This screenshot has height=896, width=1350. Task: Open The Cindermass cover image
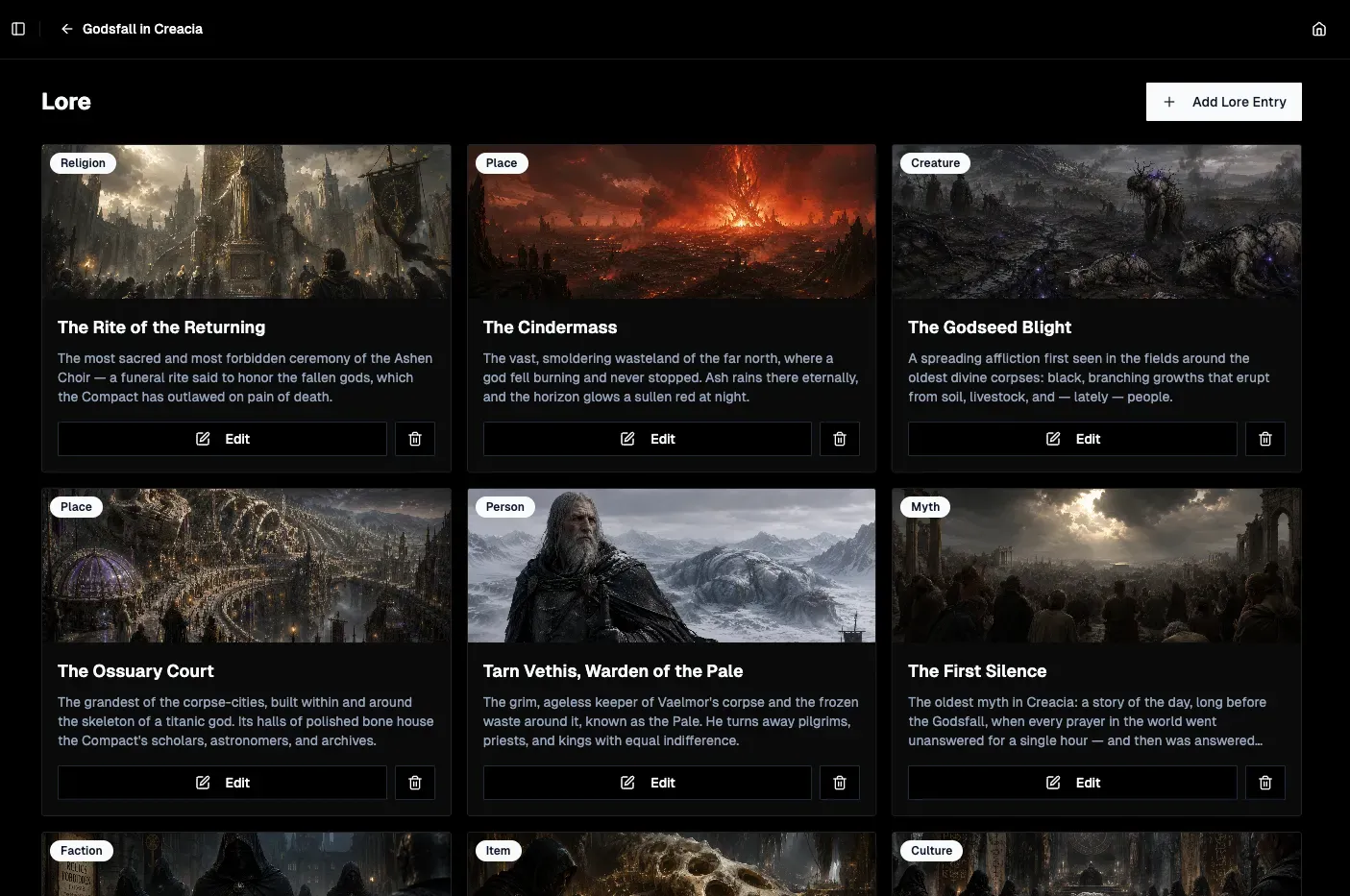coord(672,222)
